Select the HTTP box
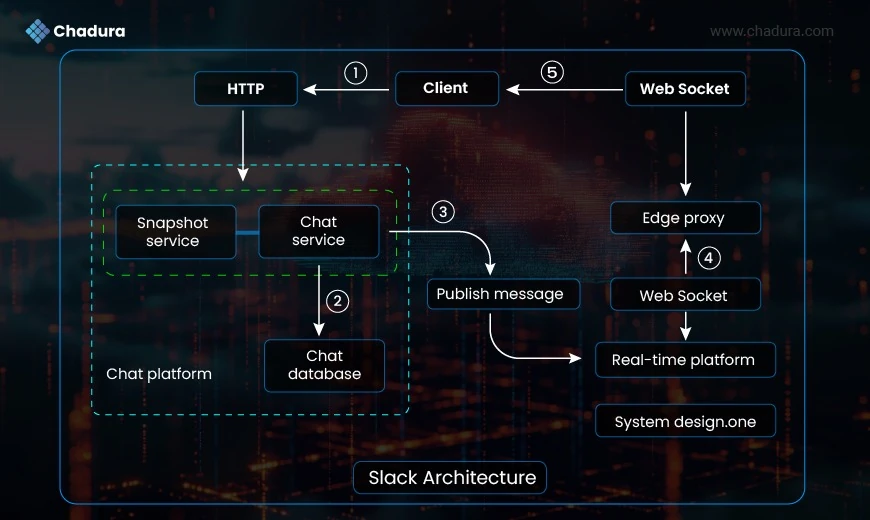Viewport: 870px width, 520px height. [246, 89]
